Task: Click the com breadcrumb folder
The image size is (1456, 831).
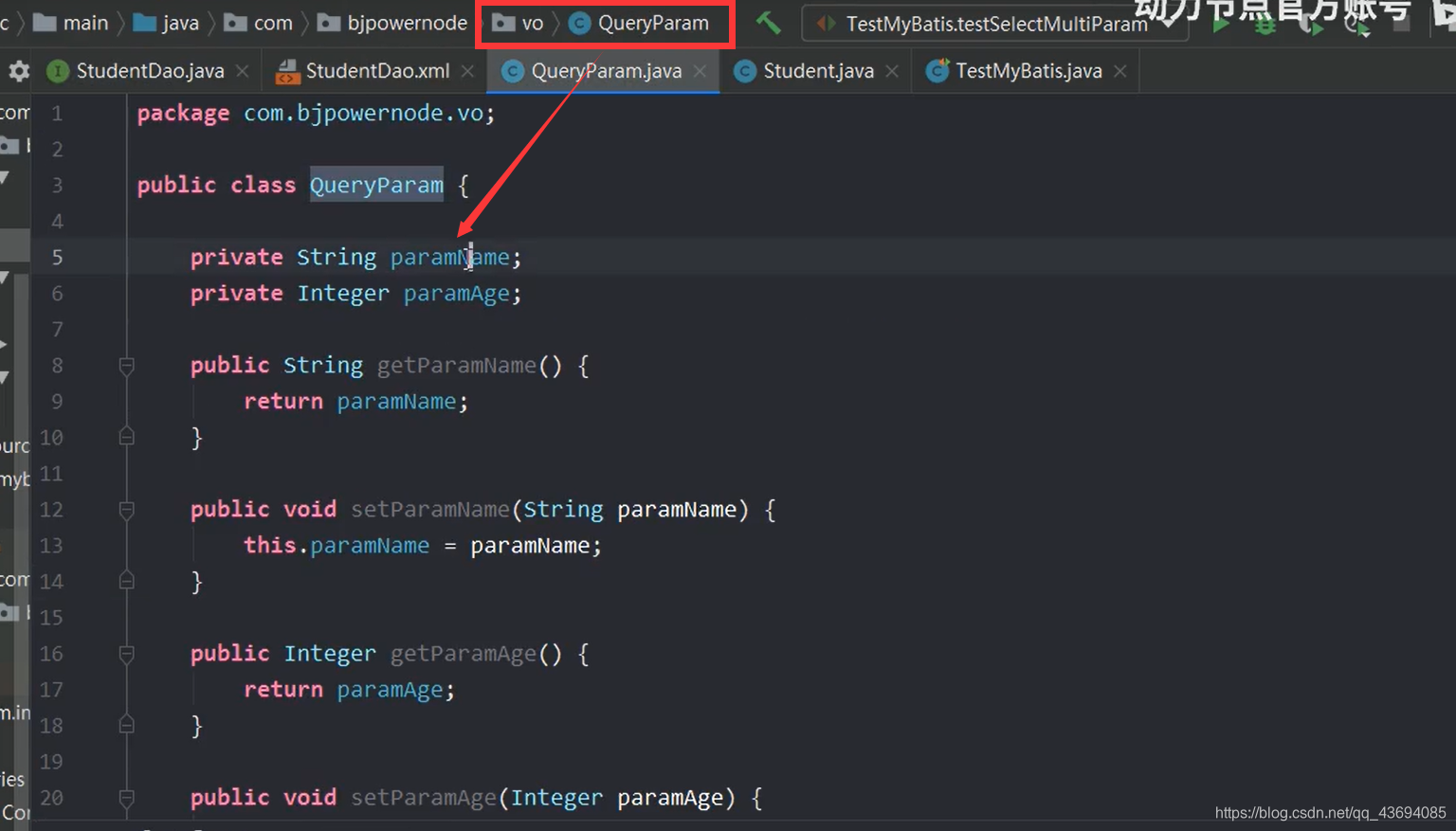Action: click(x=258, y=23)
